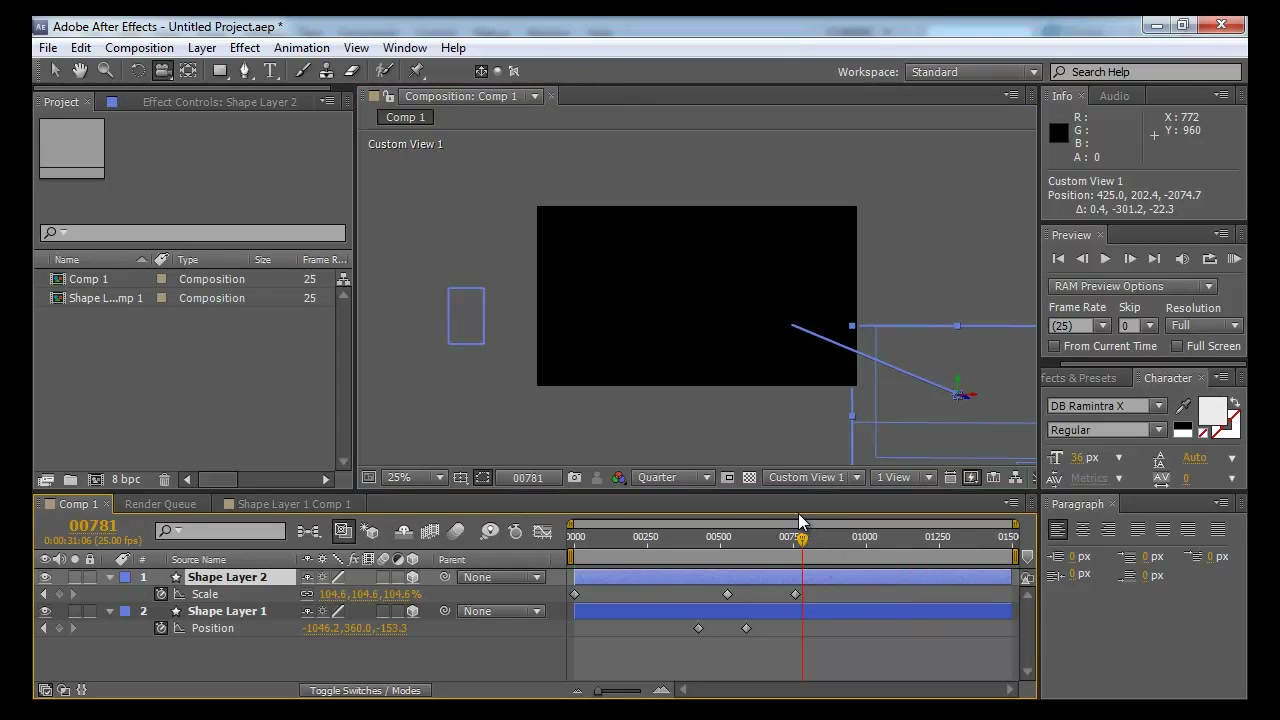The width and height of the screenshot is (1280, 720).
Task: Open the Graph Editor in timeline
Action: (x=543, y=531)
